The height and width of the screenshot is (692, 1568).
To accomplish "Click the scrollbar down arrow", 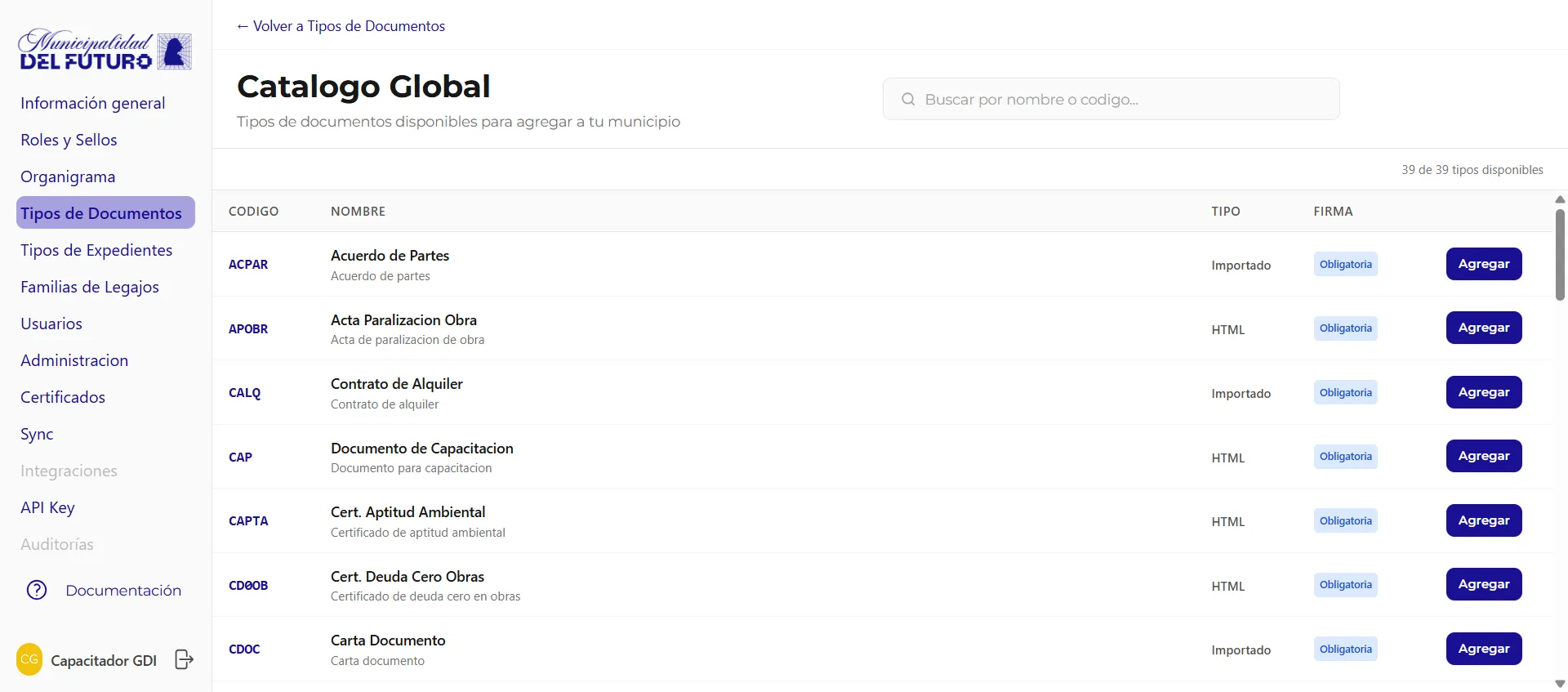I will point(1560,684).
